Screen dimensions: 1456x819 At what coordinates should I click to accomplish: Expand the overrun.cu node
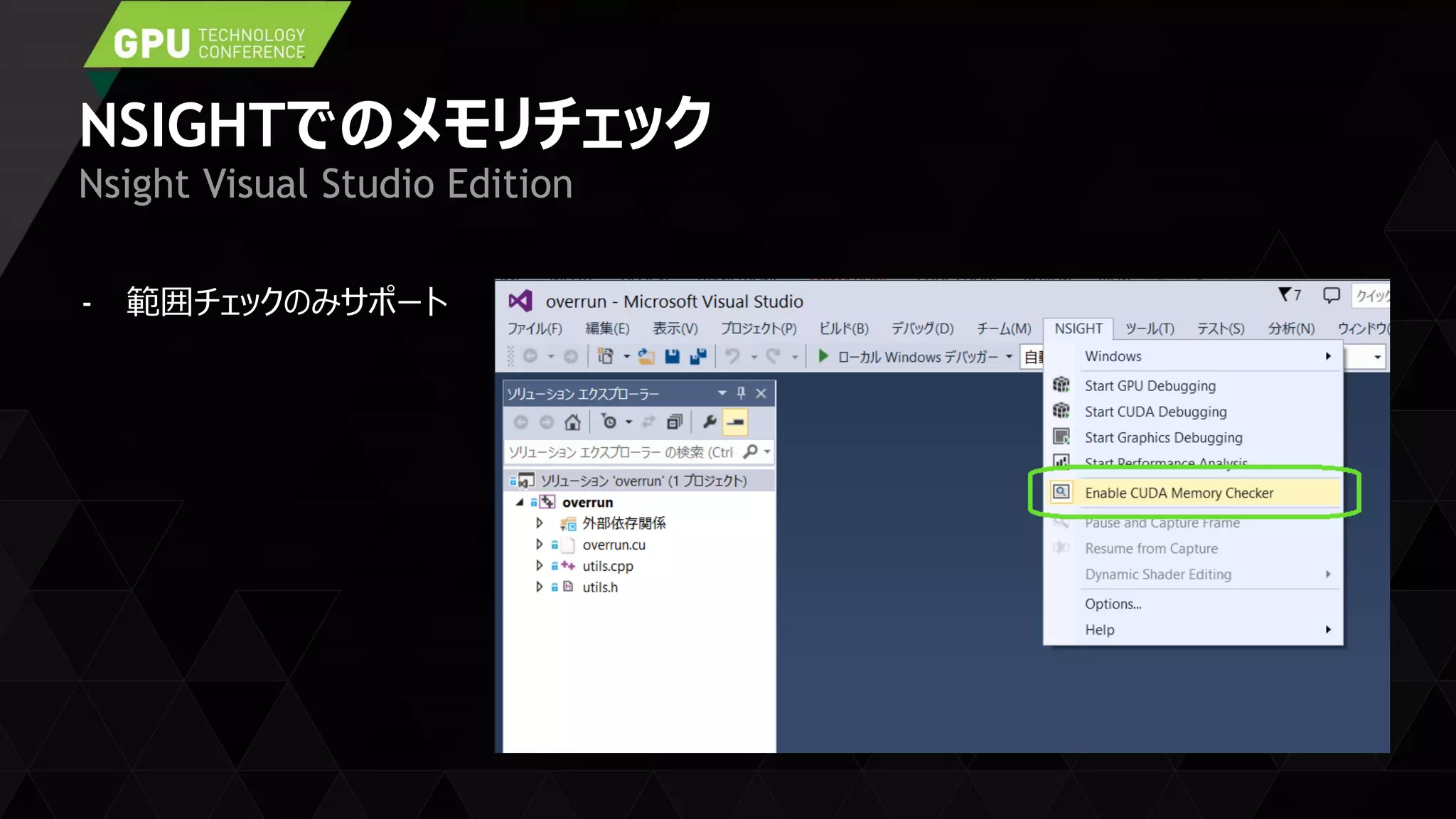[x=540, y=545]
